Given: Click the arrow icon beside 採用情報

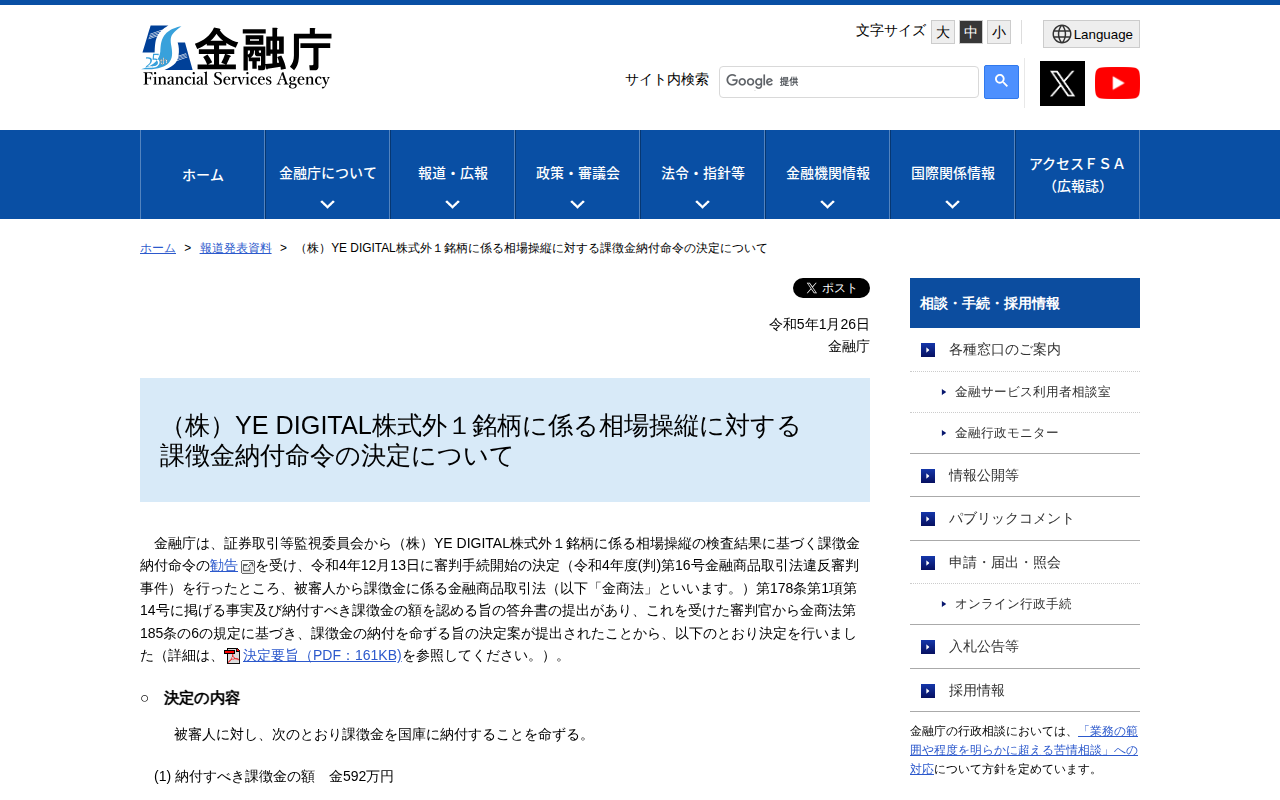Looking at the screenshot, I should (x=928, y=691).
